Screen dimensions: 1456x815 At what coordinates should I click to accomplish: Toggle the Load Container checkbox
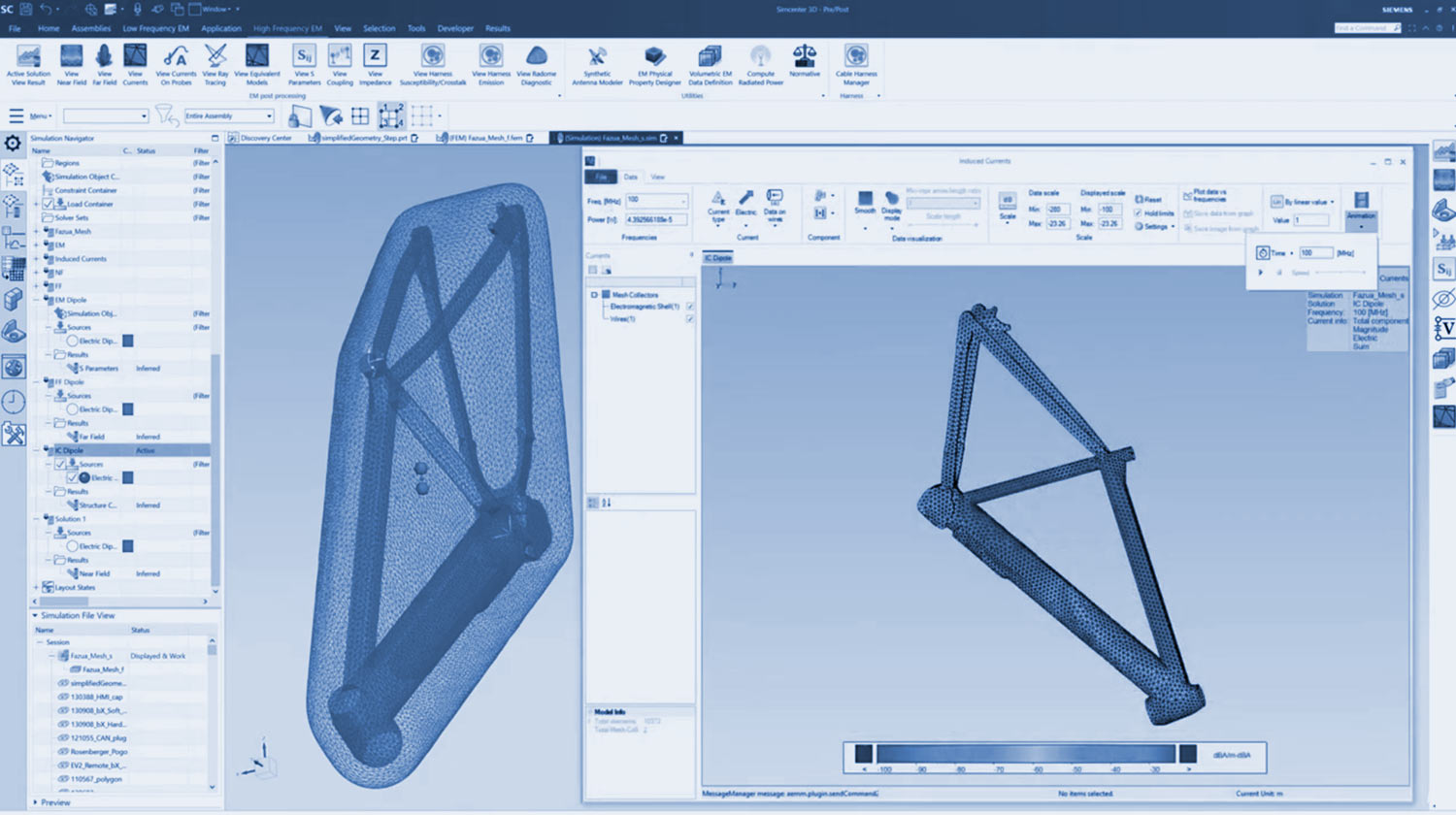[x=48, y=204]
